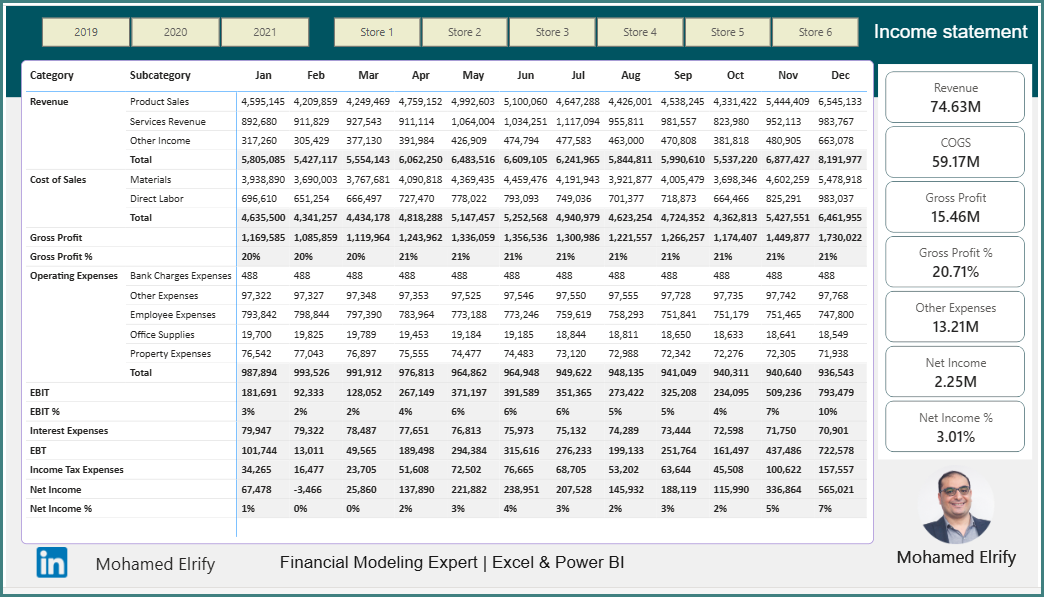Select the Bank Charges Expenses subcategory
Screen dimensions: 1044x597
pos(181,276)
